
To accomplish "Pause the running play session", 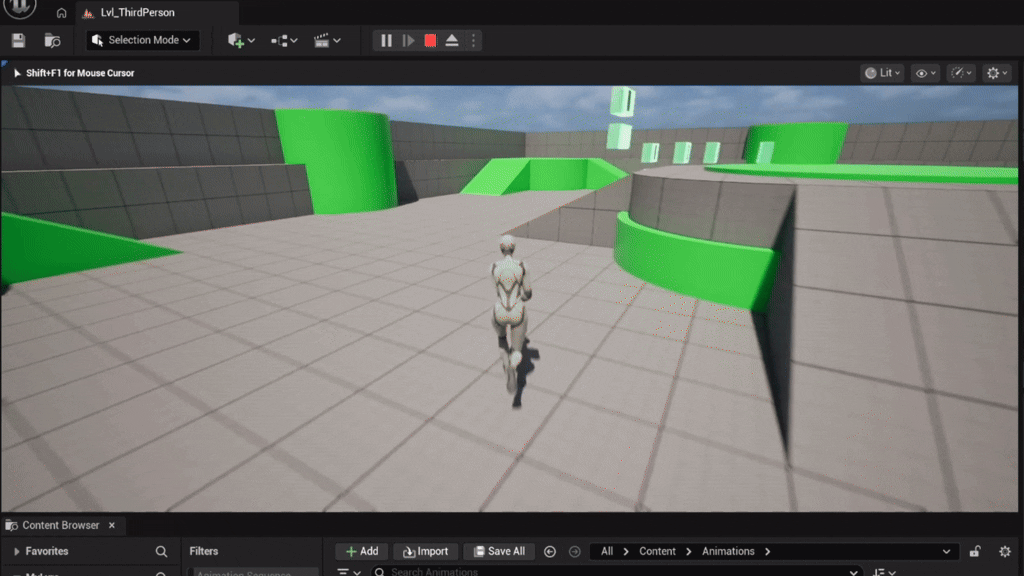I will (x=386, y=40).
